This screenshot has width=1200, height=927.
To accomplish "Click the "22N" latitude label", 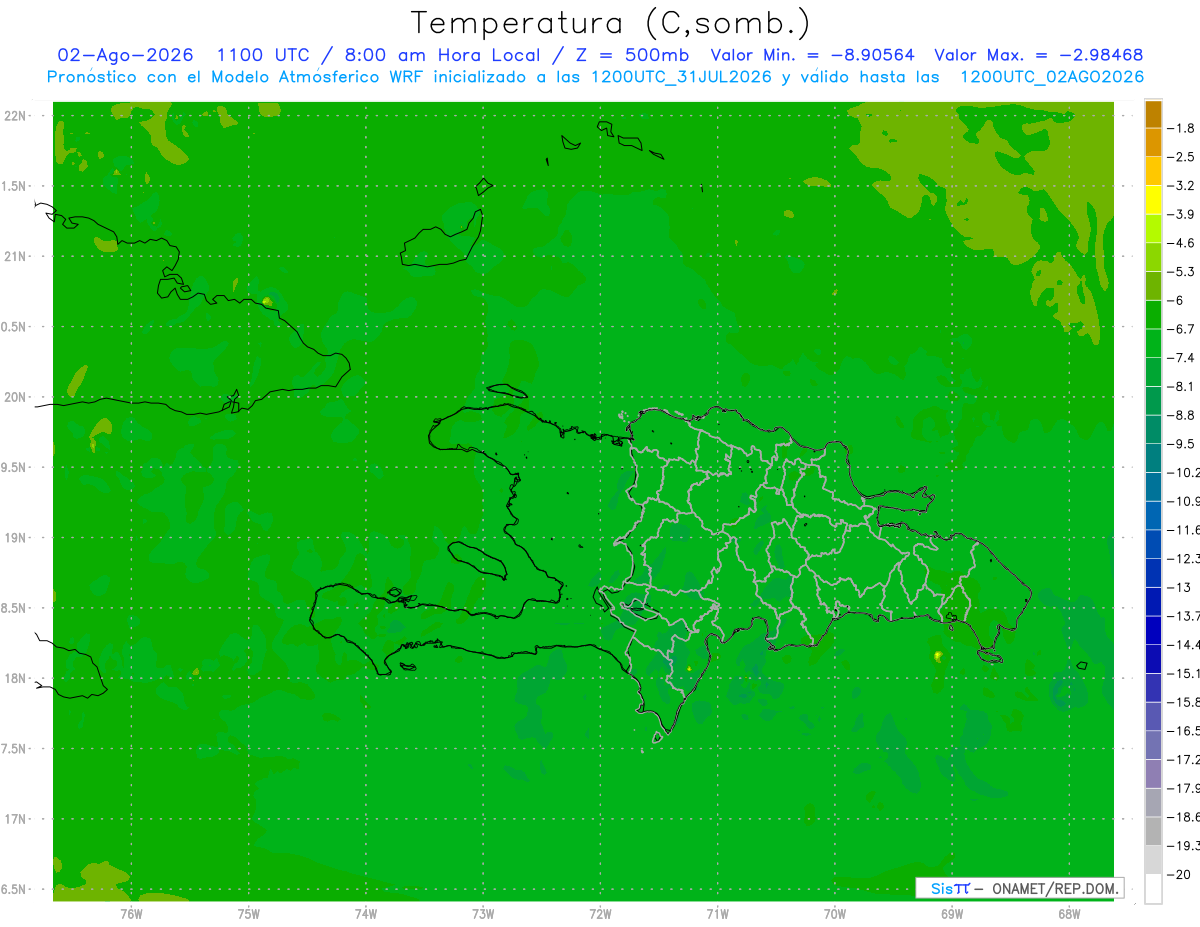I will coord(15,116).
